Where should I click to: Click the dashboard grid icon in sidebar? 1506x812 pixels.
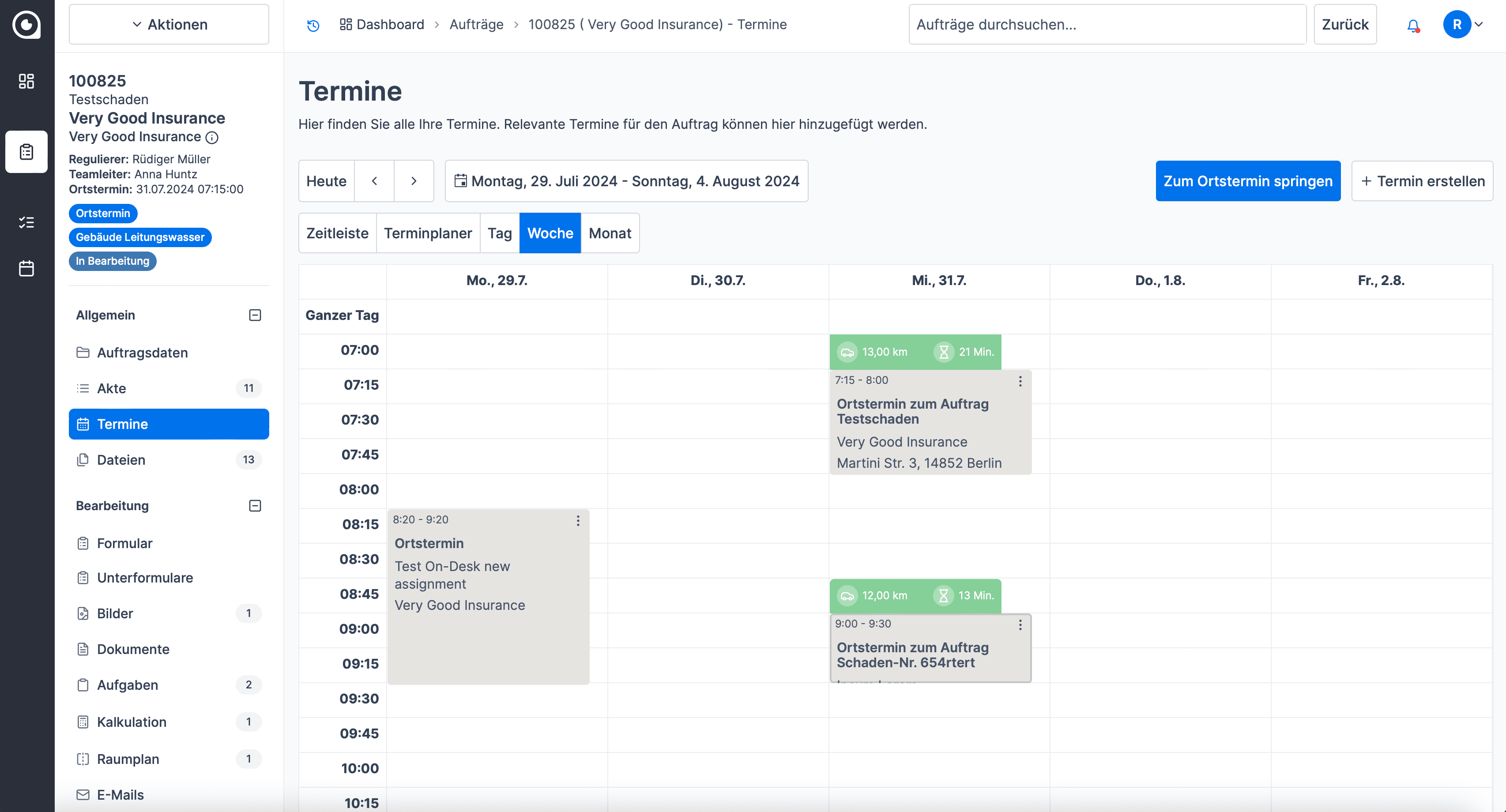point(26,81)
